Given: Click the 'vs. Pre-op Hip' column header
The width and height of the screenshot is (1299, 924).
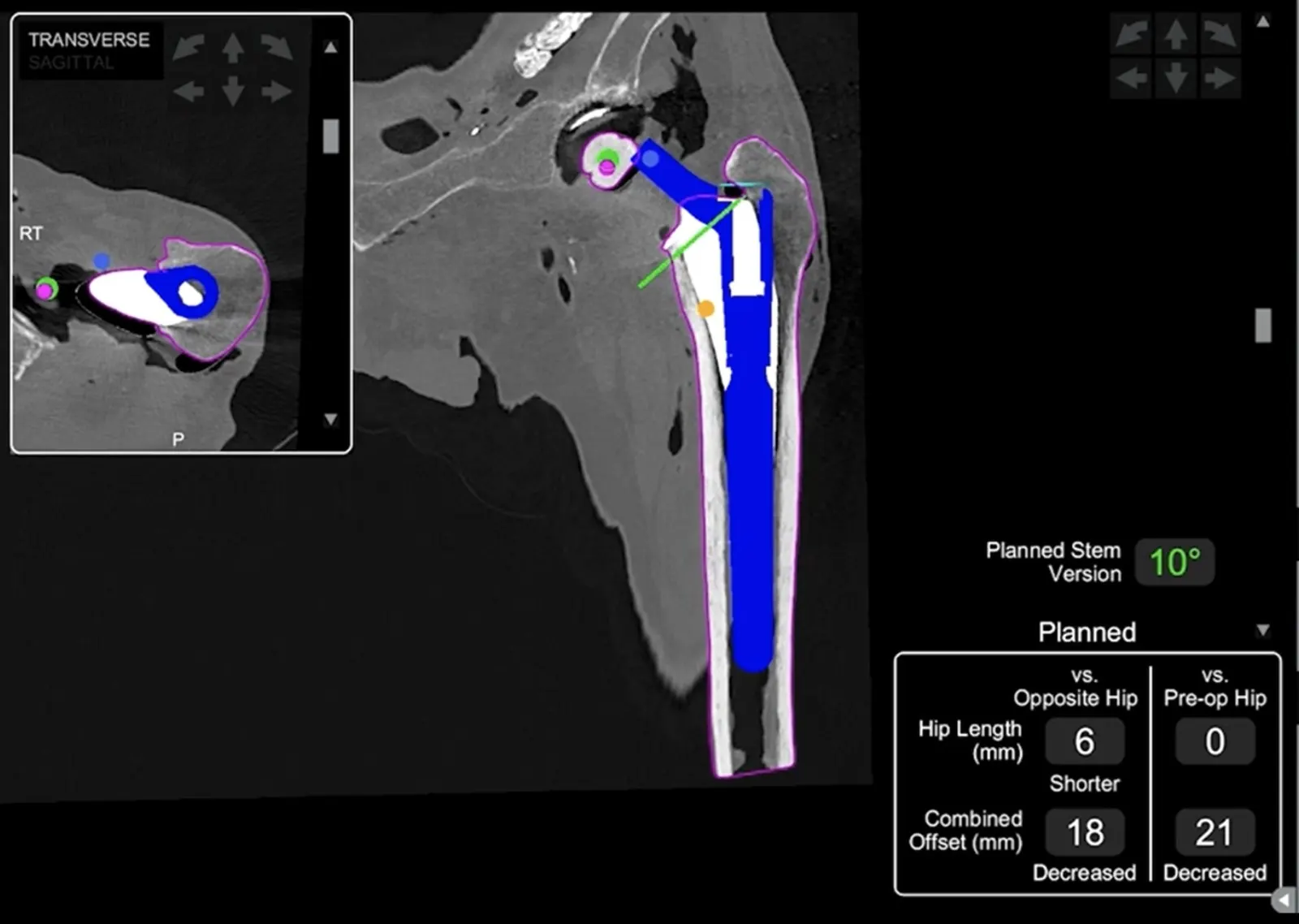Looking at the screenshot, I should 1215,687.
